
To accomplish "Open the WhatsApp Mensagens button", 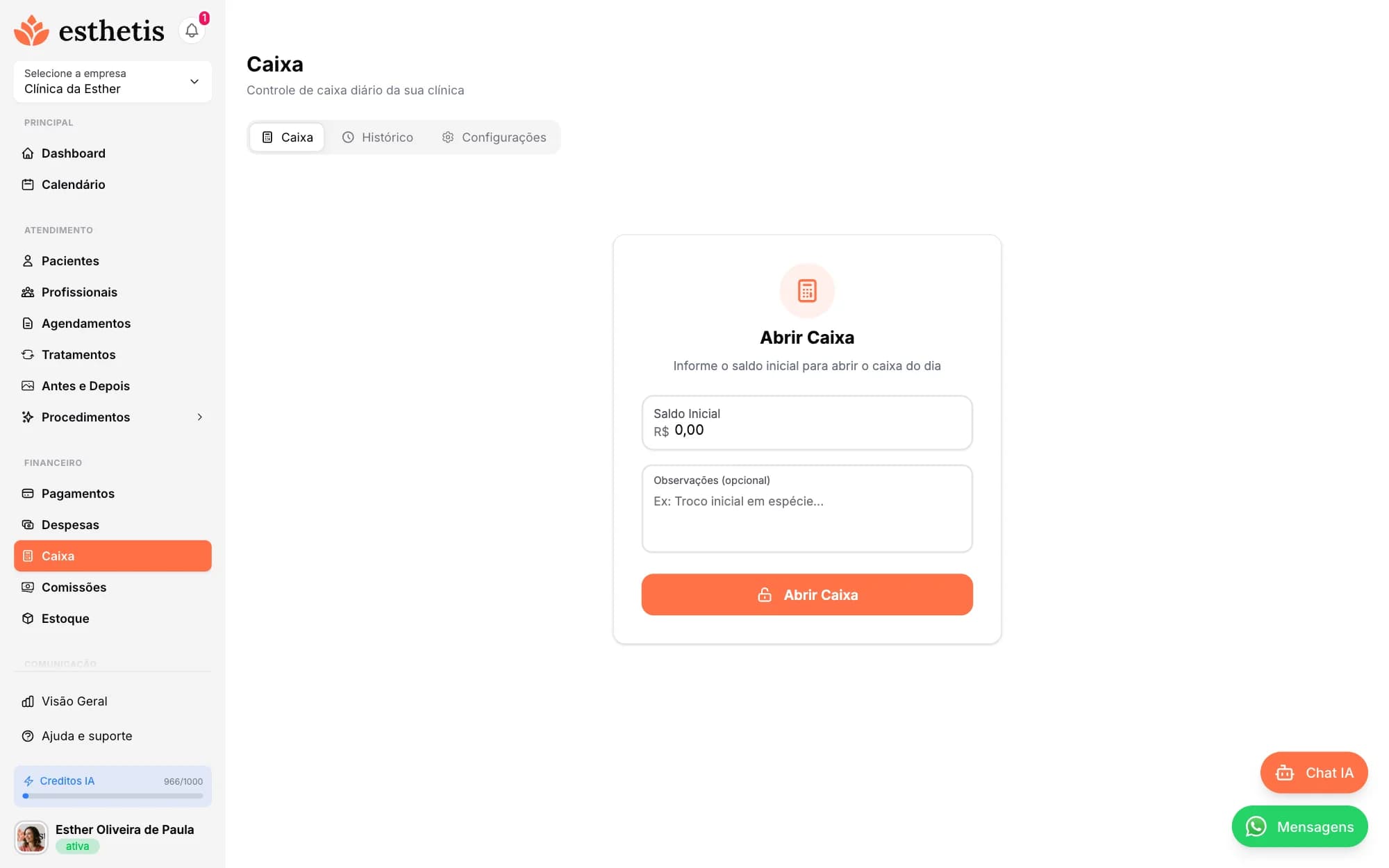I will click(1299, 827).
